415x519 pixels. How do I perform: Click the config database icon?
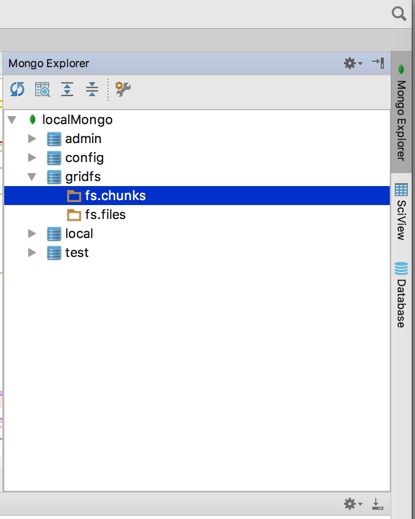(x=54, y=158)
